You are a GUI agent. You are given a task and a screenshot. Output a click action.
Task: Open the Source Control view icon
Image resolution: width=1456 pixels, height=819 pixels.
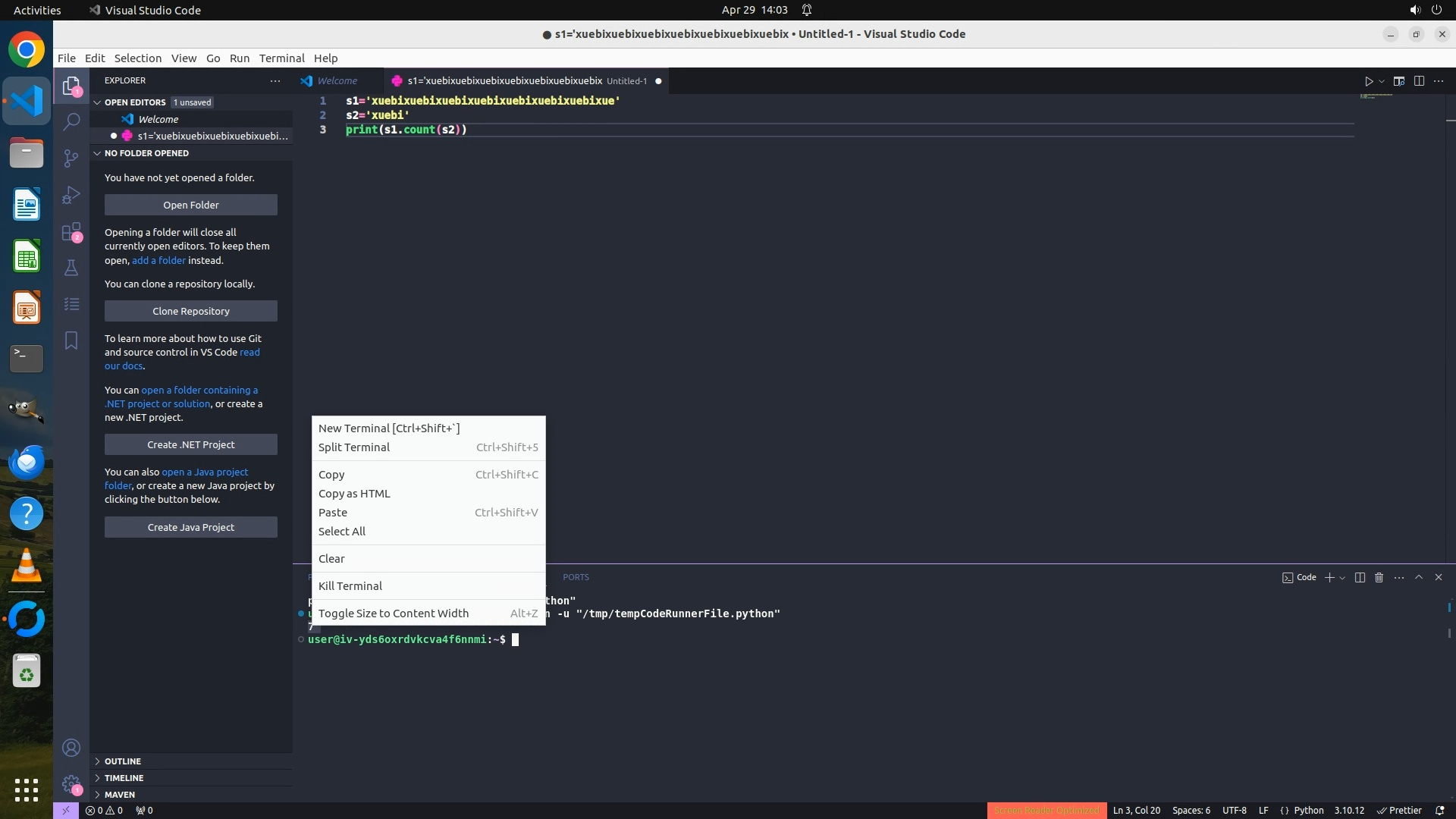(x=71, y=158)
